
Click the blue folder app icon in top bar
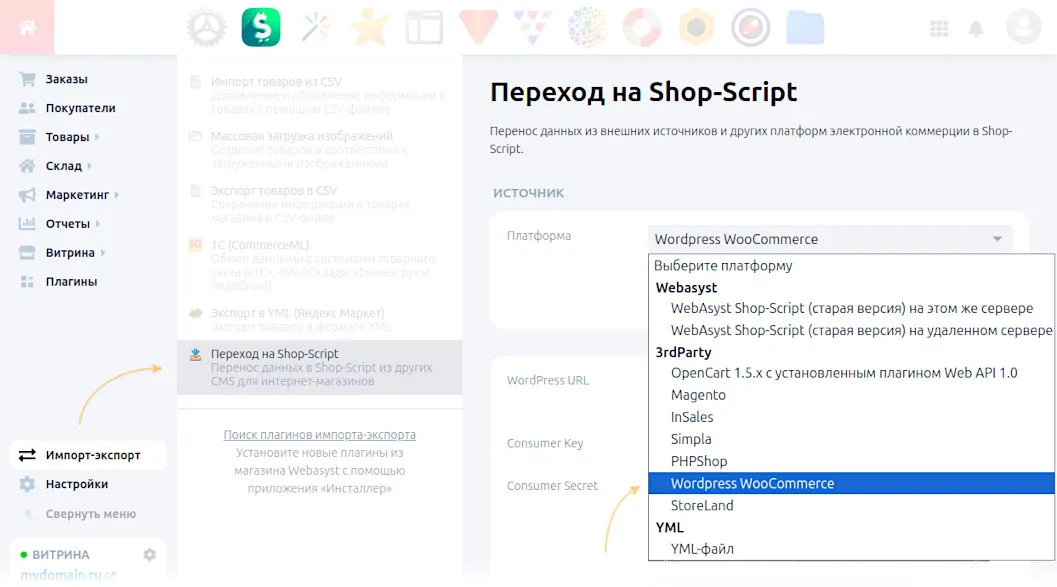pyautogui.click(x=805, y=27)
